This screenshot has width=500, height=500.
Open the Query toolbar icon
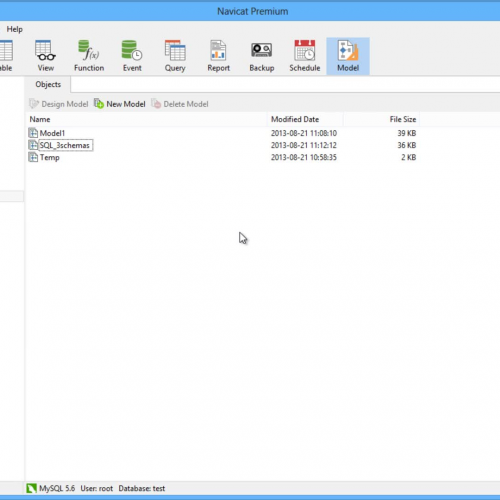pos(175,56)
